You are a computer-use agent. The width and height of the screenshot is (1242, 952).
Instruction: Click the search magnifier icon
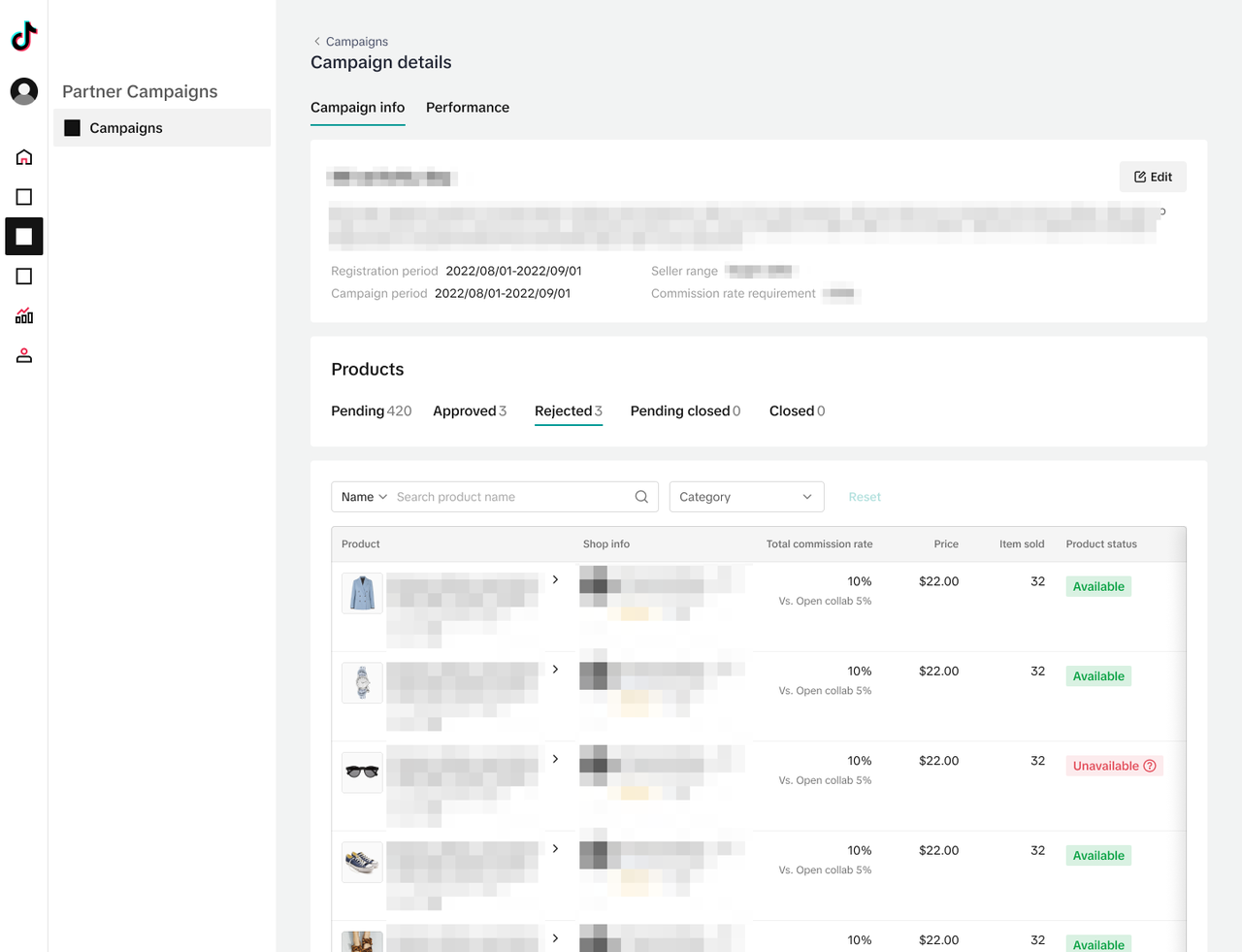[641, 497]
